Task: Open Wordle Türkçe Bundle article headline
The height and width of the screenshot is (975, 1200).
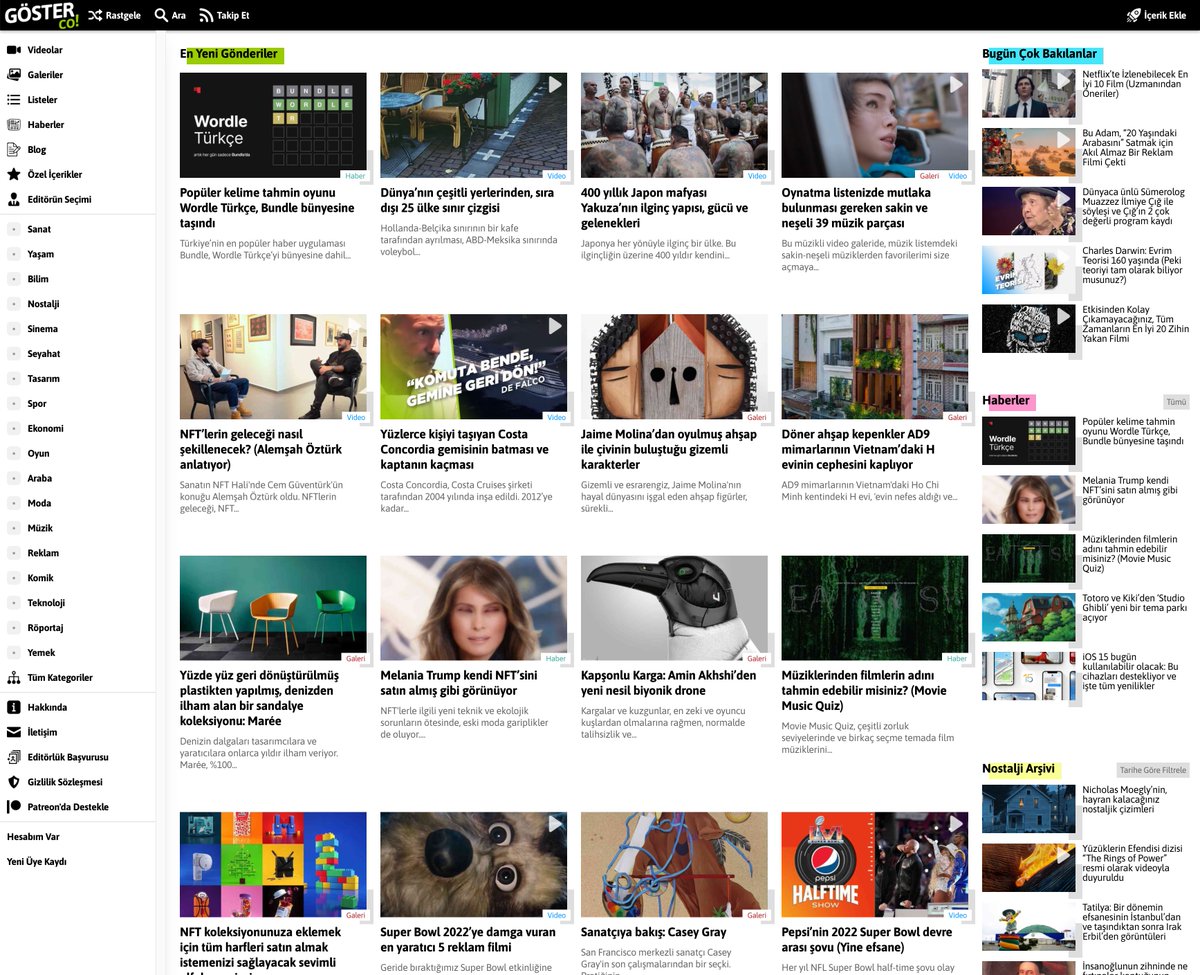Action: coord(267,208)
